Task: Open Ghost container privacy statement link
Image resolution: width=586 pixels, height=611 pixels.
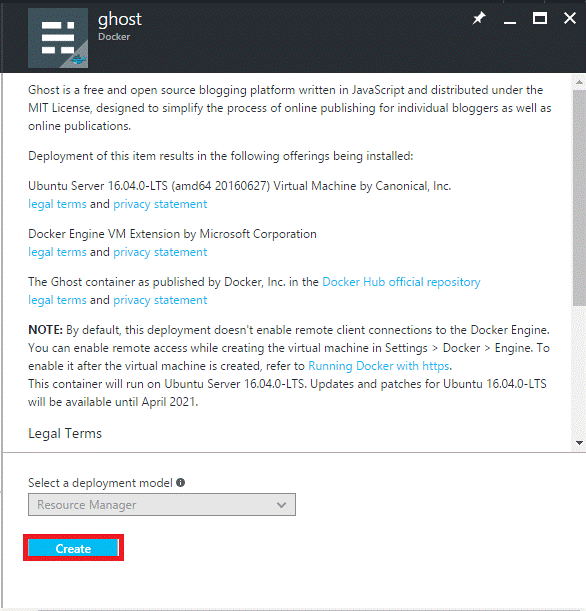Action: click(x=160, y=300)
